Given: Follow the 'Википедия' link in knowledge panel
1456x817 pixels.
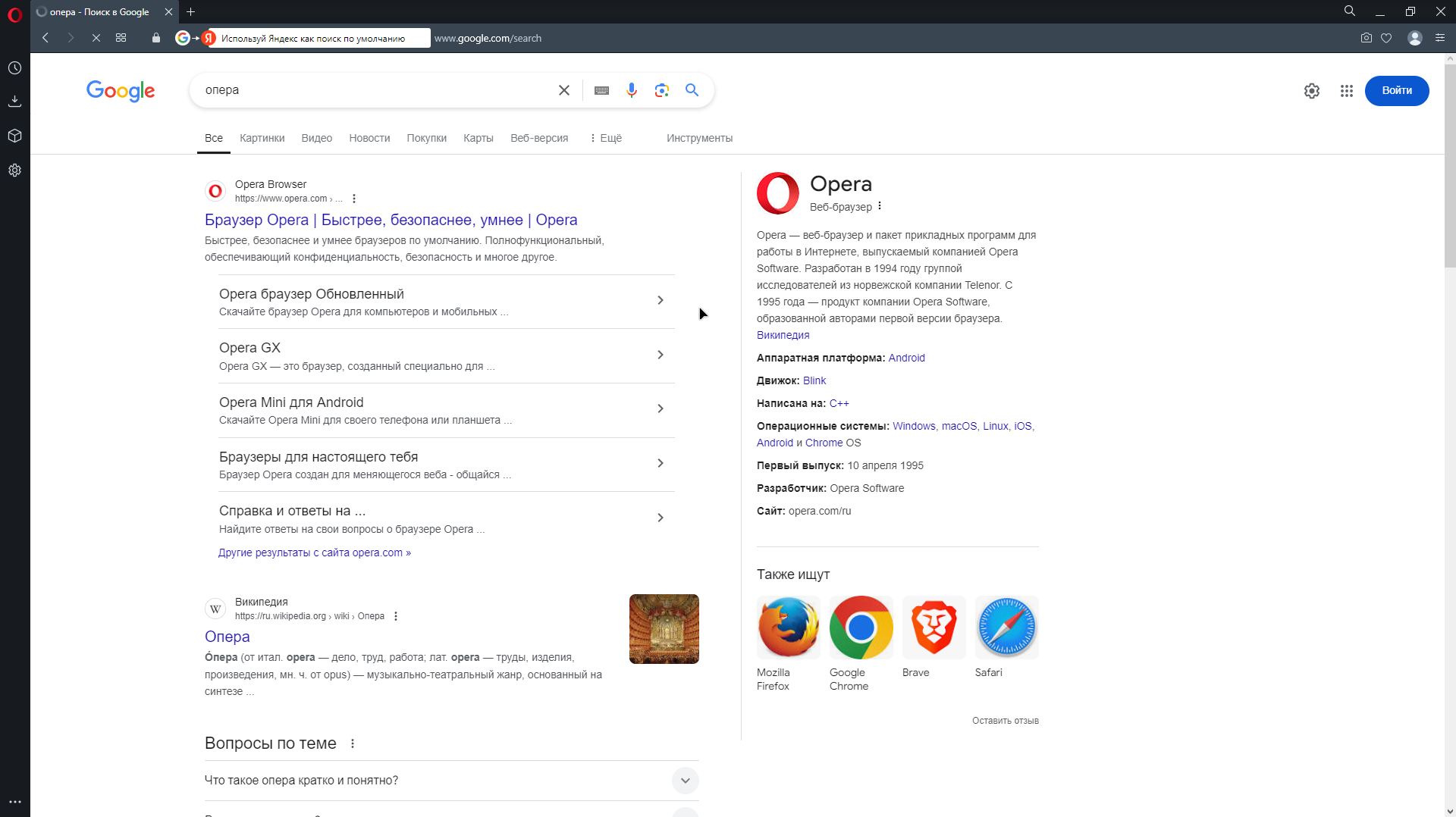Looking at the screenshot, I should [783, 335].
